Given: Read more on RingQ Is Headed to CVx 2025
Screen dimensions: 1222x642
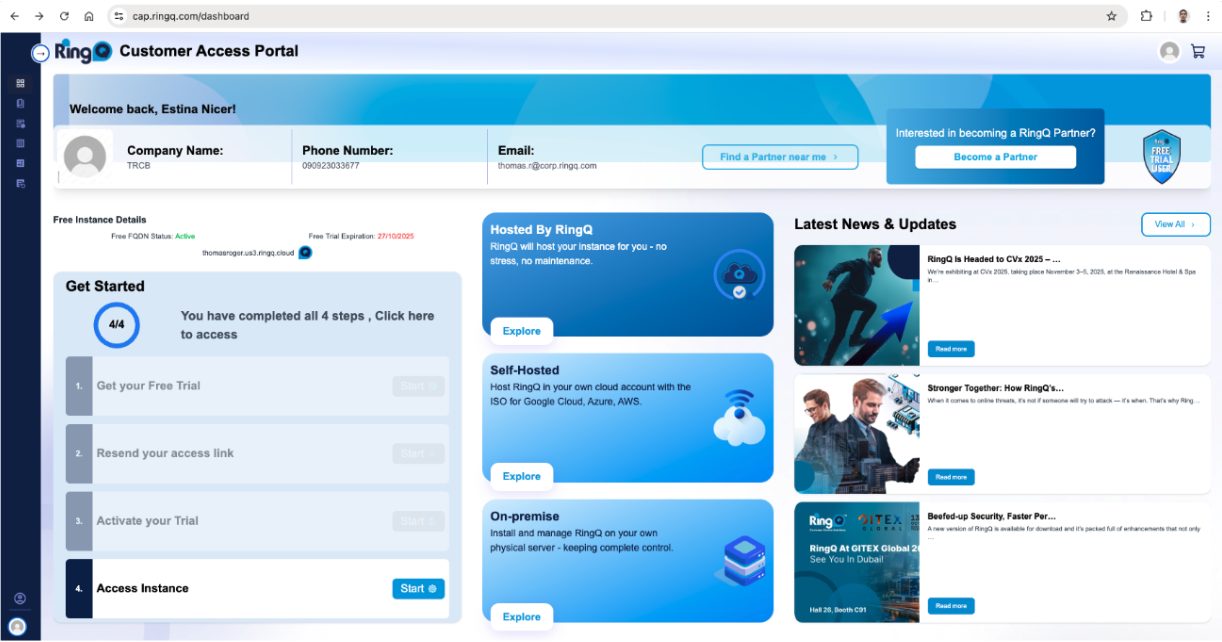Looking at the screenshot, I should pos(950,349).
